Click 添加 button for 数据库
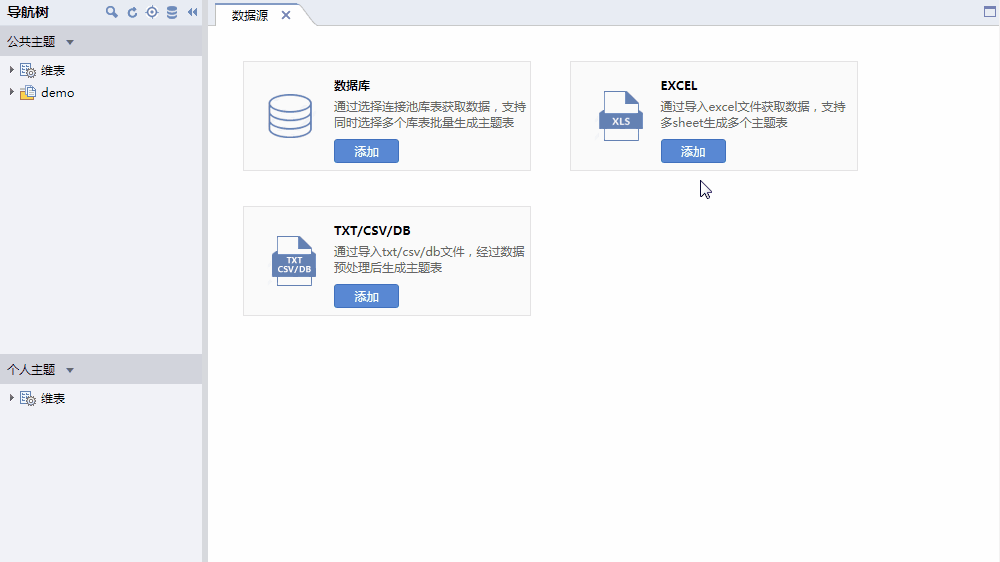This screenshot has width=1000, height=562. click(366, 151)
